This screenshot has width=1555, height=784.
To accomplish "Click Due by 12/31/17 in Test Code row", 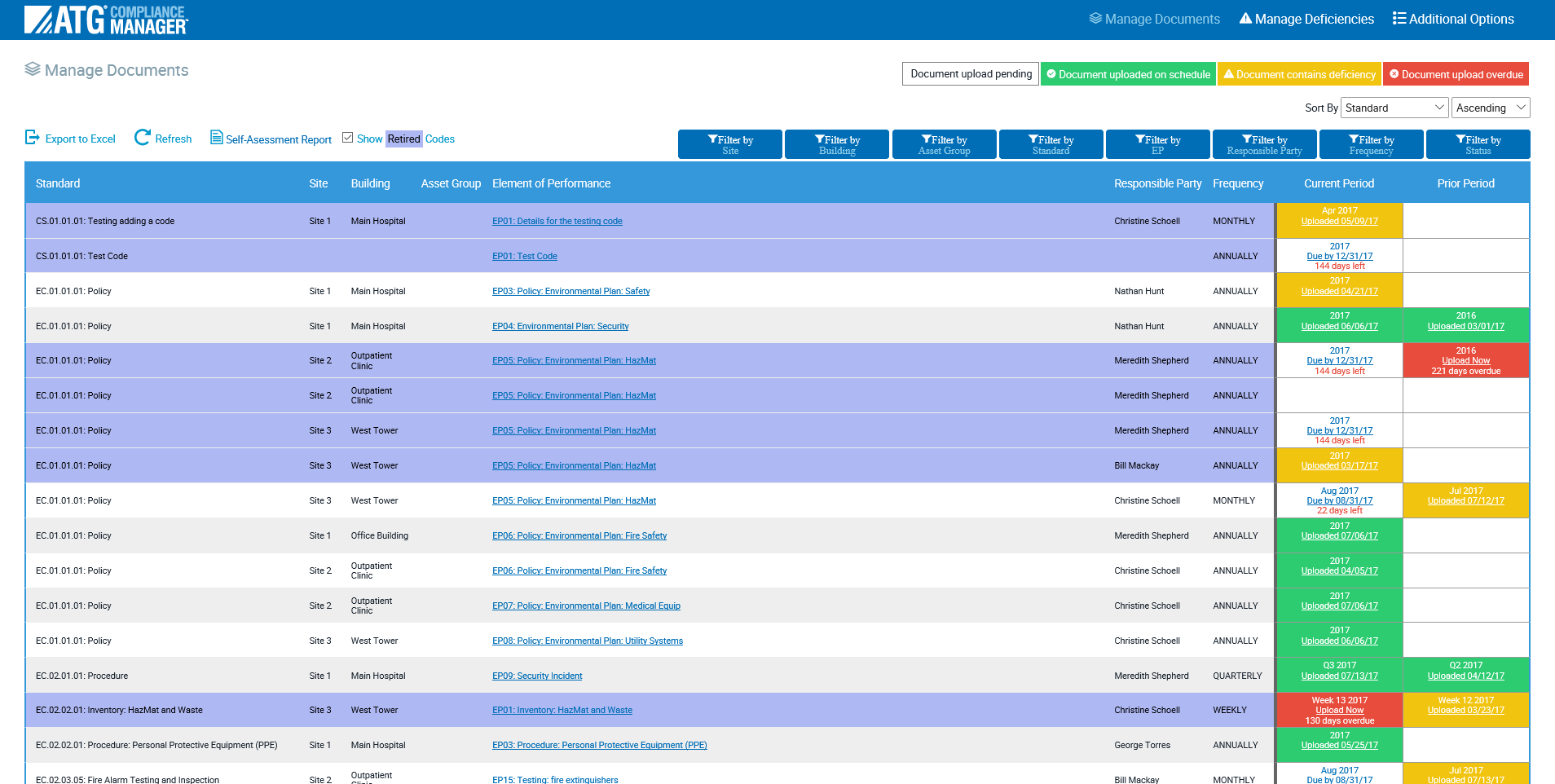I will (1339, 256).
